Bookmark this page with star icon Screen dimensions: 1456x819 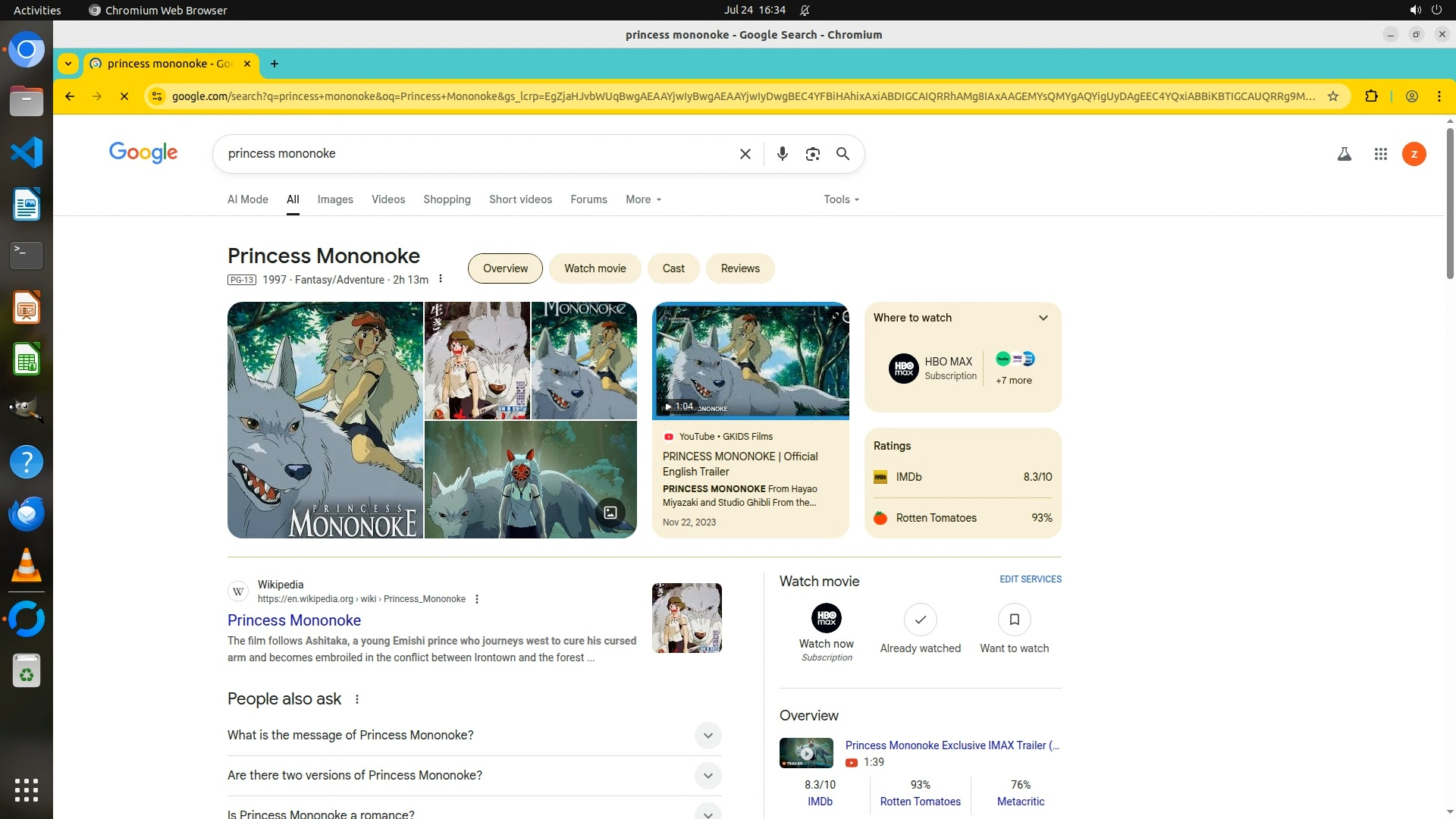click(1332, 96)
